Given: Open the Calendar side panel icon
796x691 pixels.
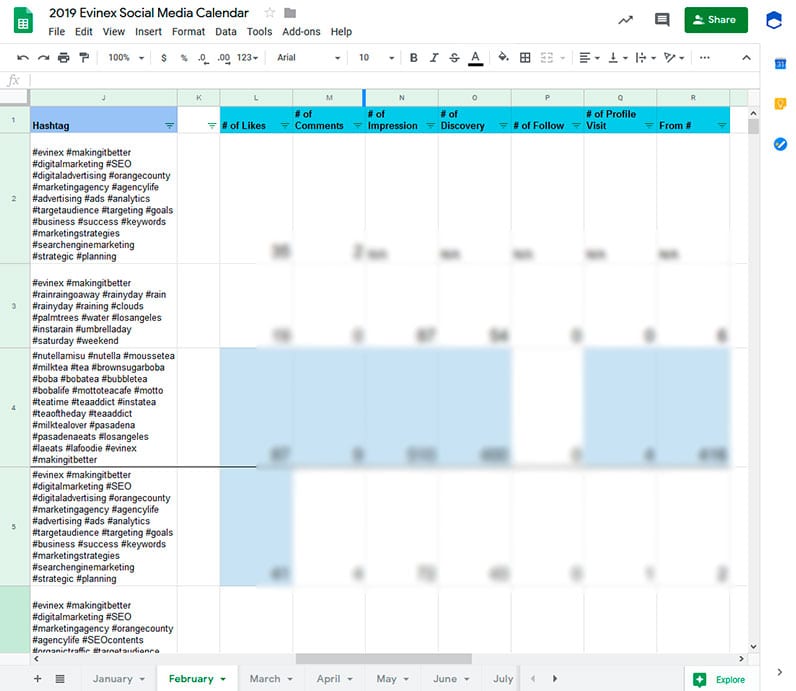Looking at the screenshot, I should (780, 64).
